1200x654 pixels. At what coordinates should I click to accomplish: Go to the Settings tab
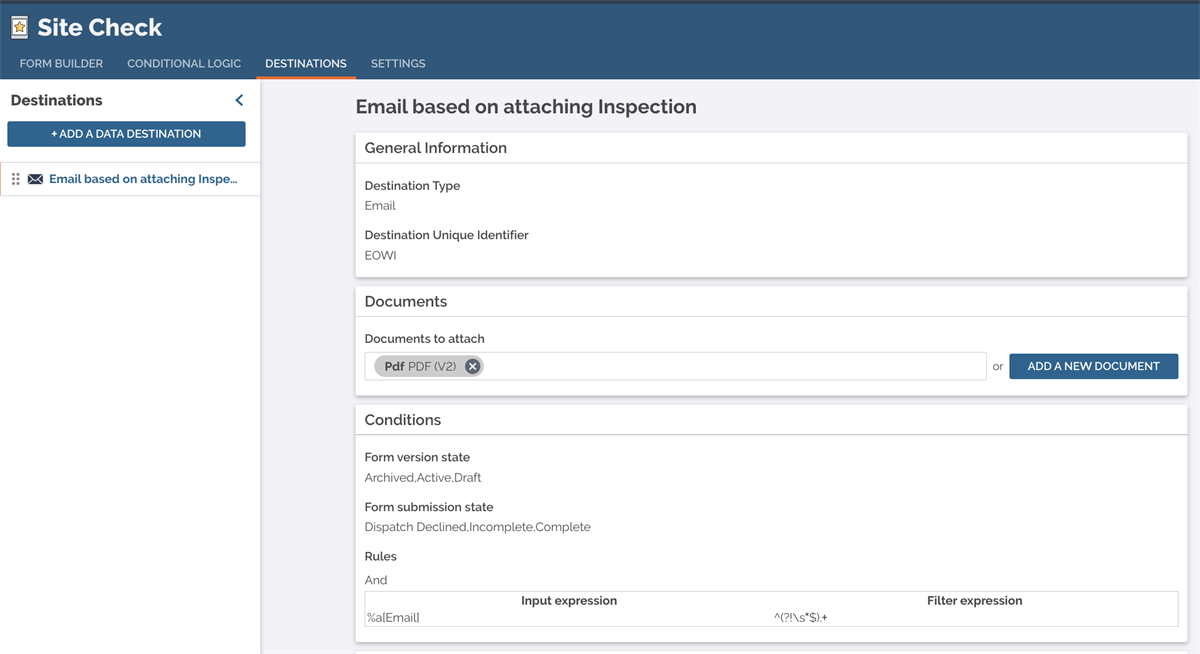click(398, 63)
